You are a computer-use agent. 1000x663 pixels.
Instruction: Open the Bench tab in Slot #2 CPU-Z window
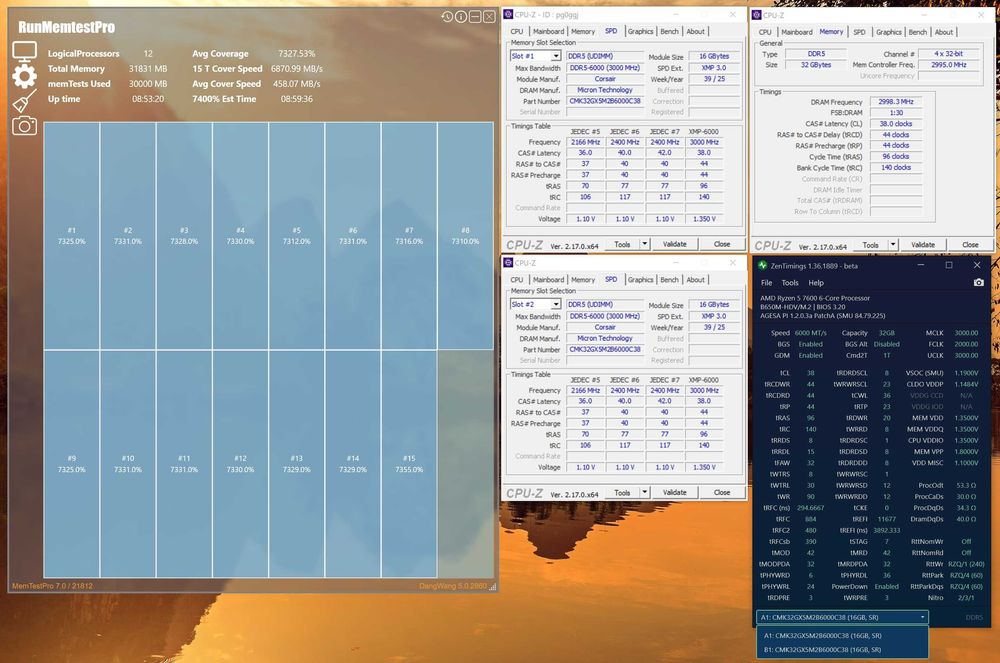pos(669,280)
